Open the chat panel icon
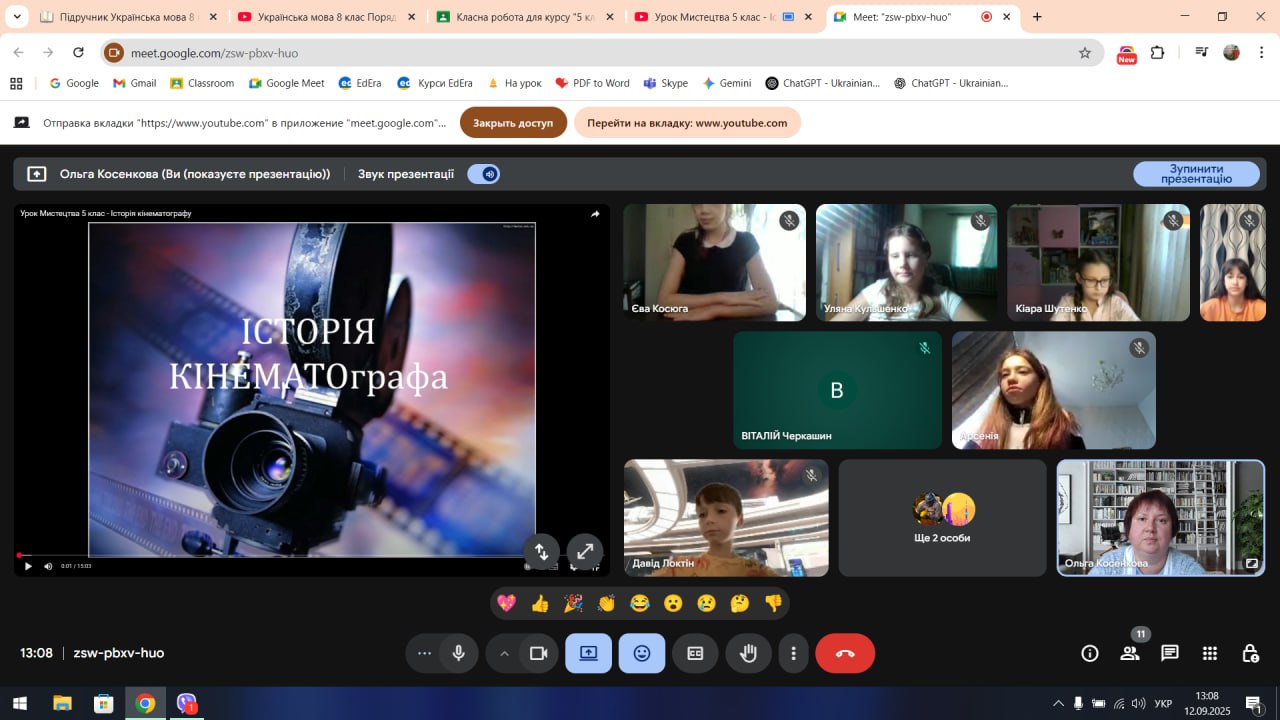 coord(1169,653)
